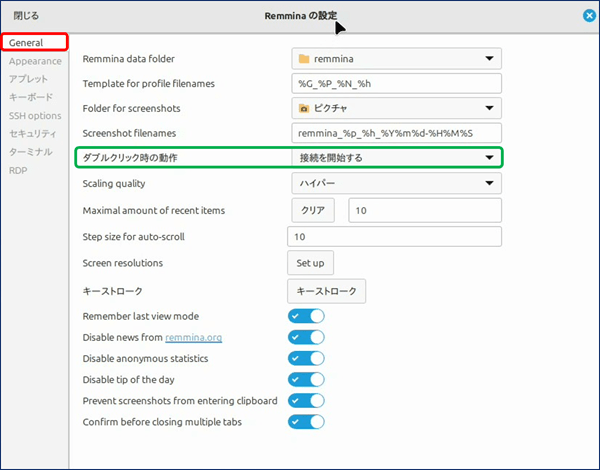Click the Scaling quality label
This screenshot has height=470, width=600.
pos(114,184)
